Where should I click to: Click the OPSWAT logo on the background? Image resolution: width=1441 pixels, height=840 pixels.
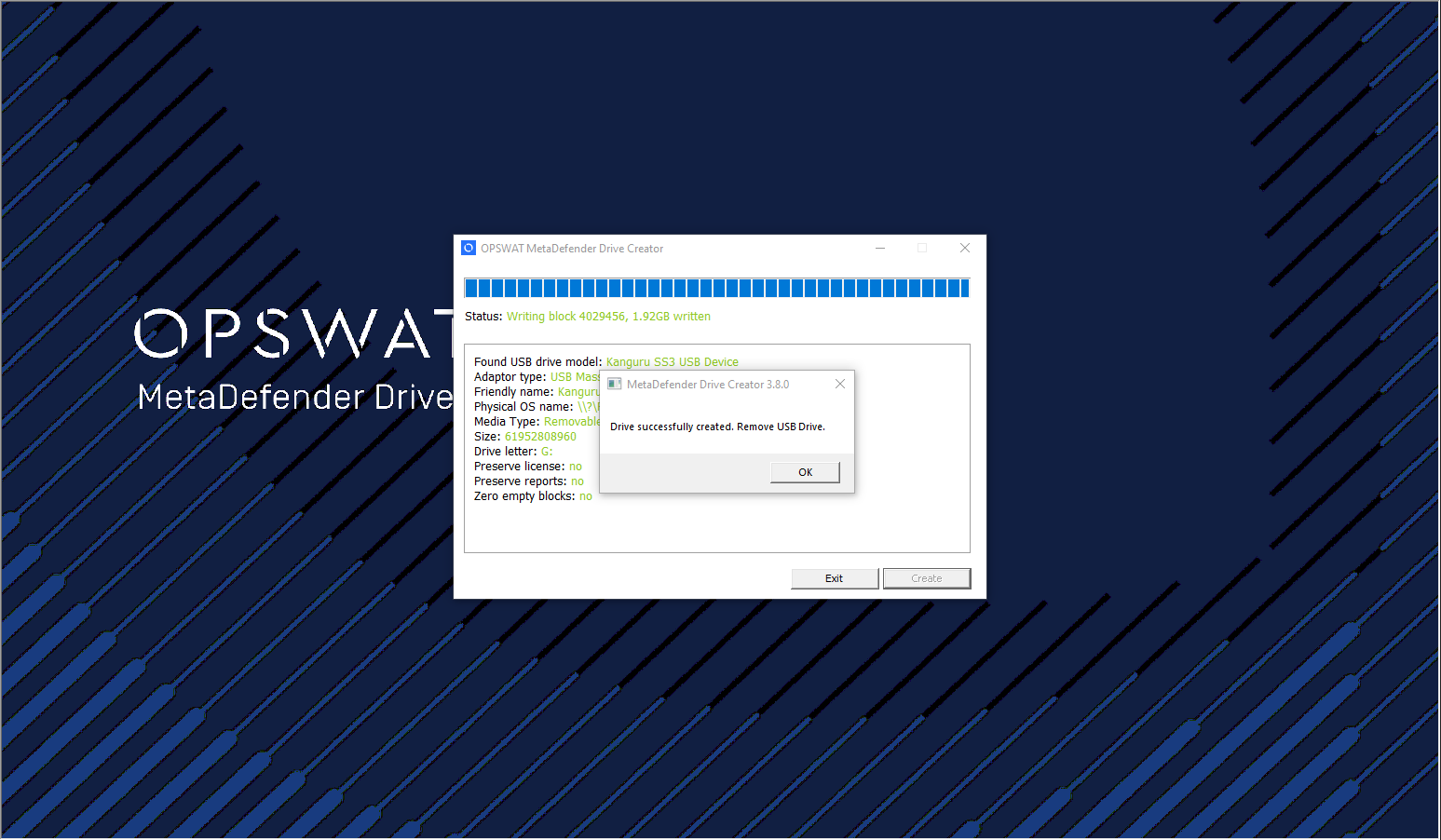tap(294, 334)
